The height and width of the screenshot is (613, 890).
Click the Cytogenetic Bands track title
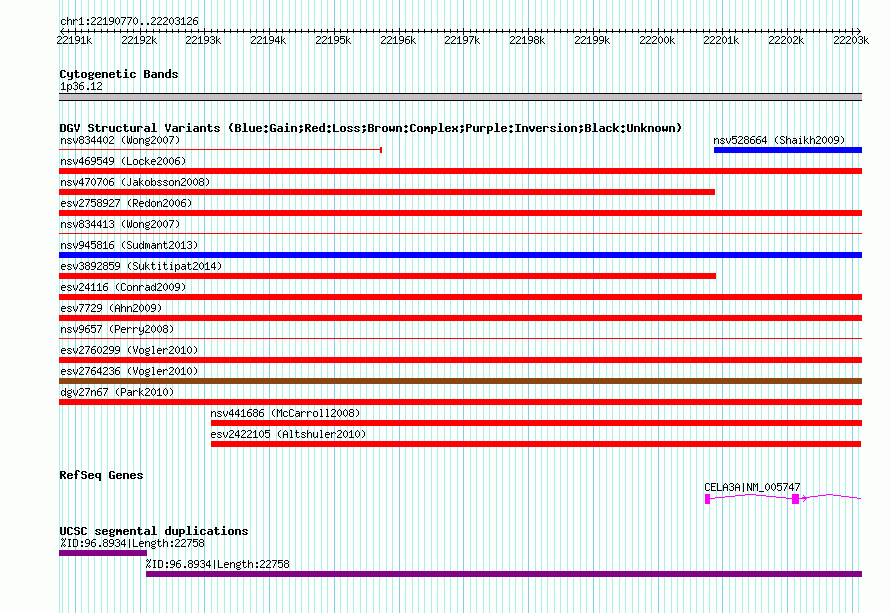click(119, 74)
